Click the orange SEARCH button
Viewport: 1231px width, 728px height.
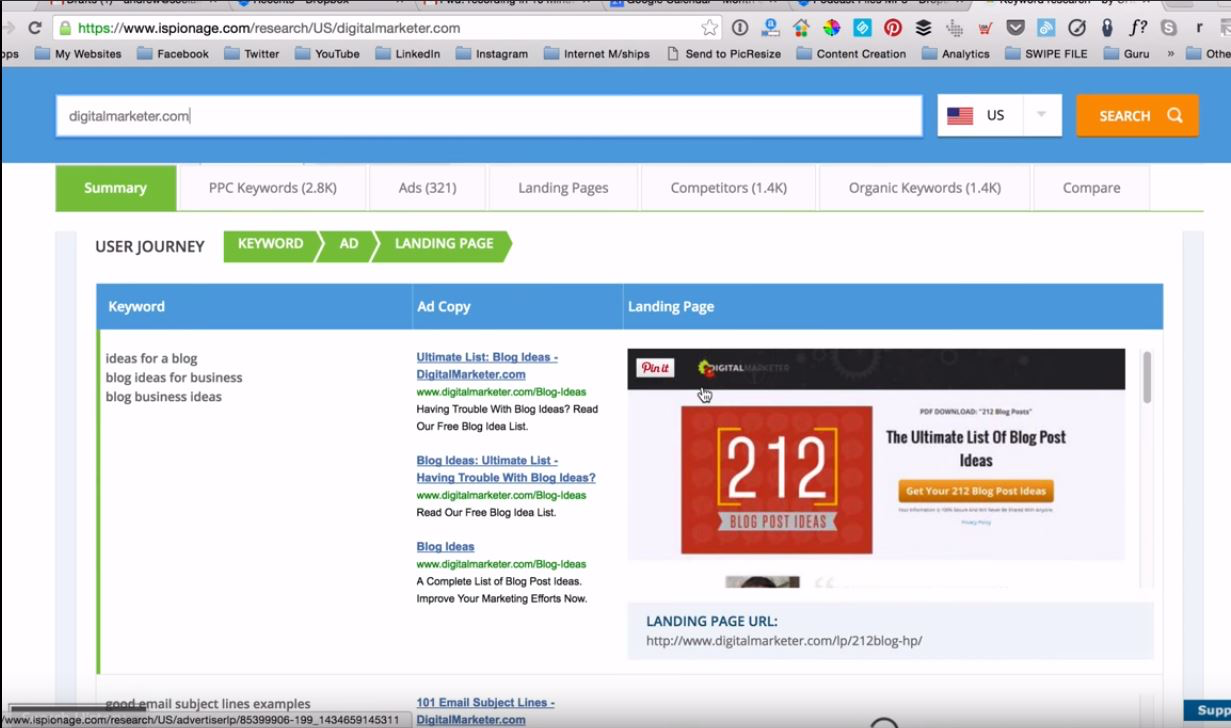point(1137,116)
